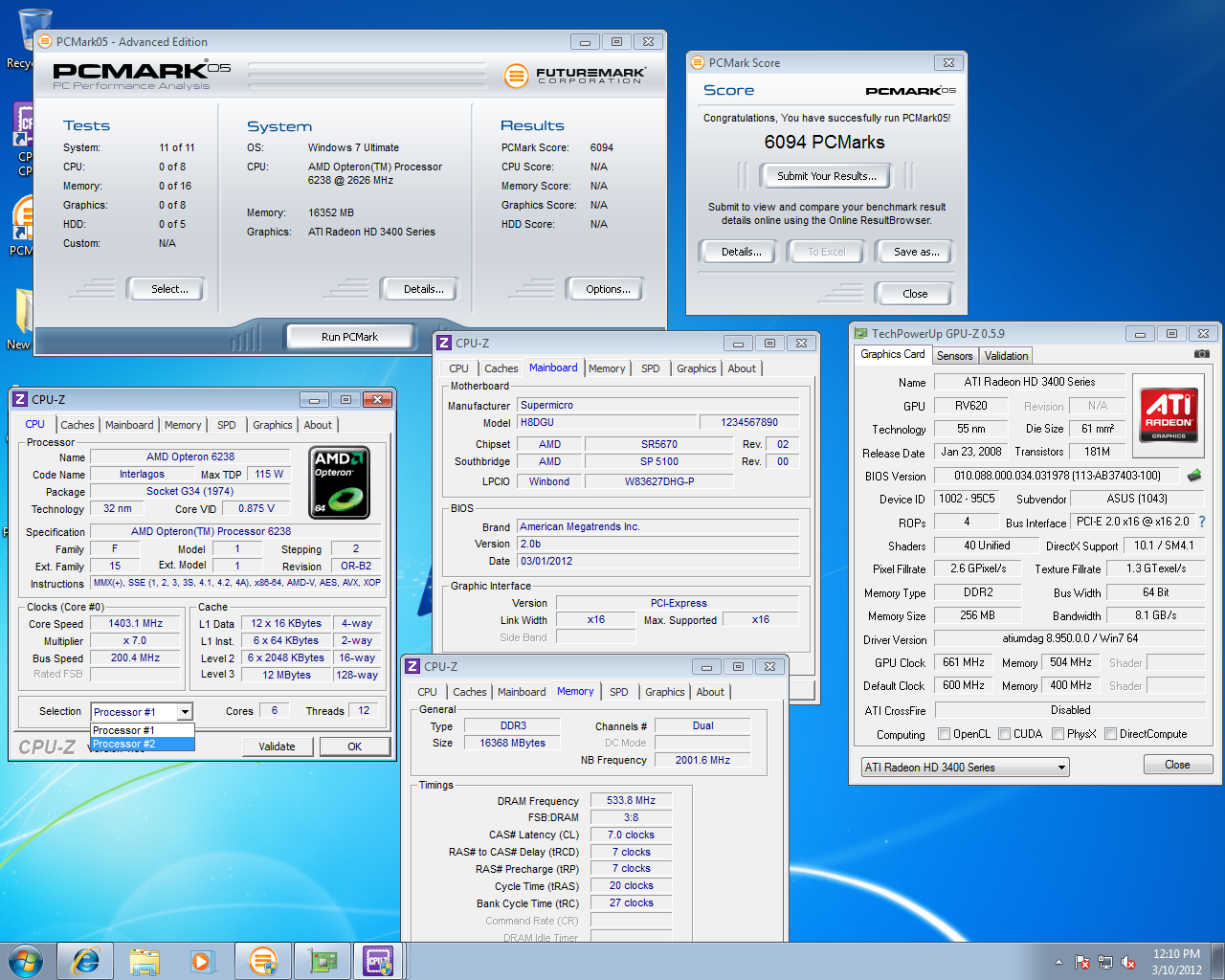Image resolution: width=1225 pixels, height=980 pixels.
Task: Show hidden tray icons arrow
Action: pos(1058,962)
